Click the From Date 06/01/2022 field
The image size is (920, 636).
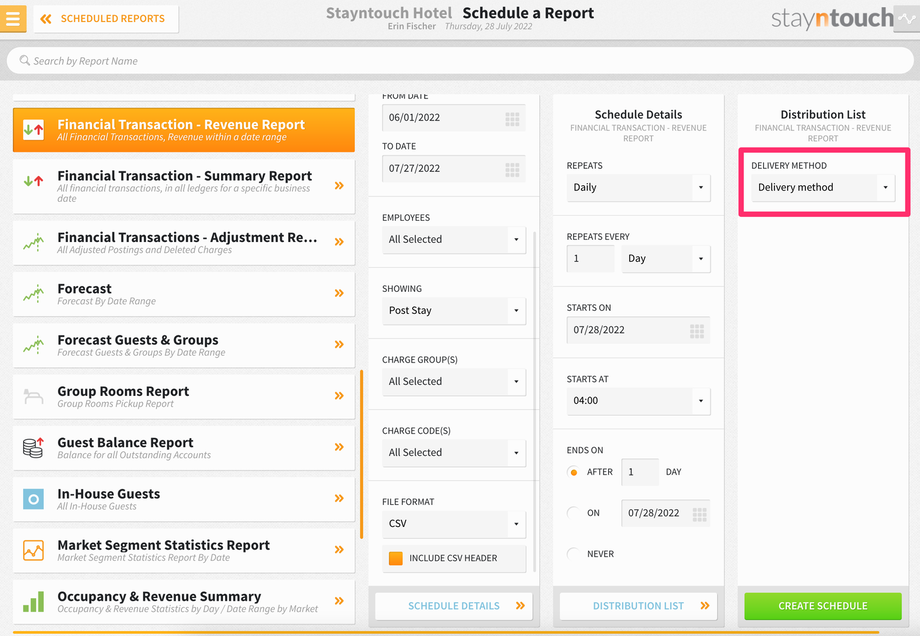tap(454, 118)
